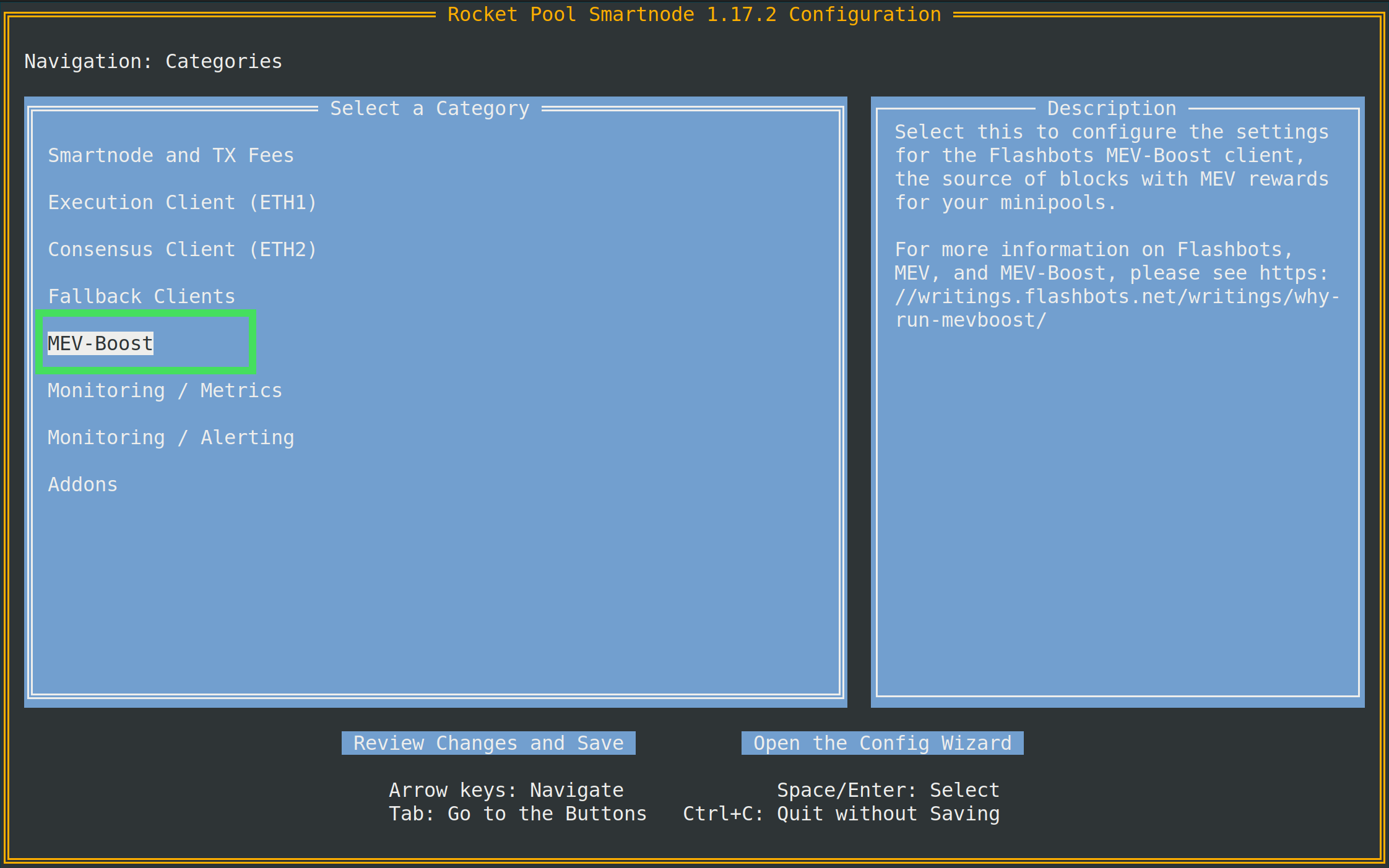Viewport: 1389px width, 868px height.
Task: Select Smartnode and TX Fees category
Action: [x=171, y=155]
